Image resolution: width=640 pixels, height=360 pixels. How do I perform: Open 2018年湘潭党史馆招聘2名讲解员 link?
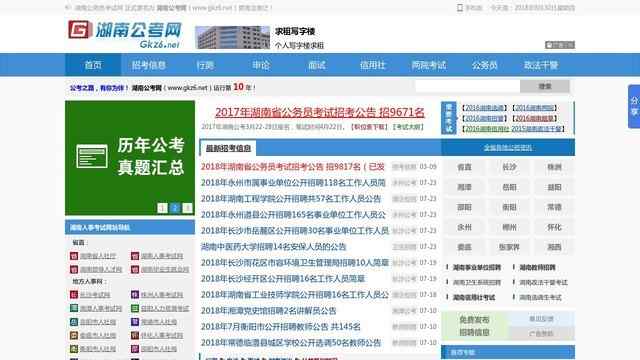click(x=269, y=311)
